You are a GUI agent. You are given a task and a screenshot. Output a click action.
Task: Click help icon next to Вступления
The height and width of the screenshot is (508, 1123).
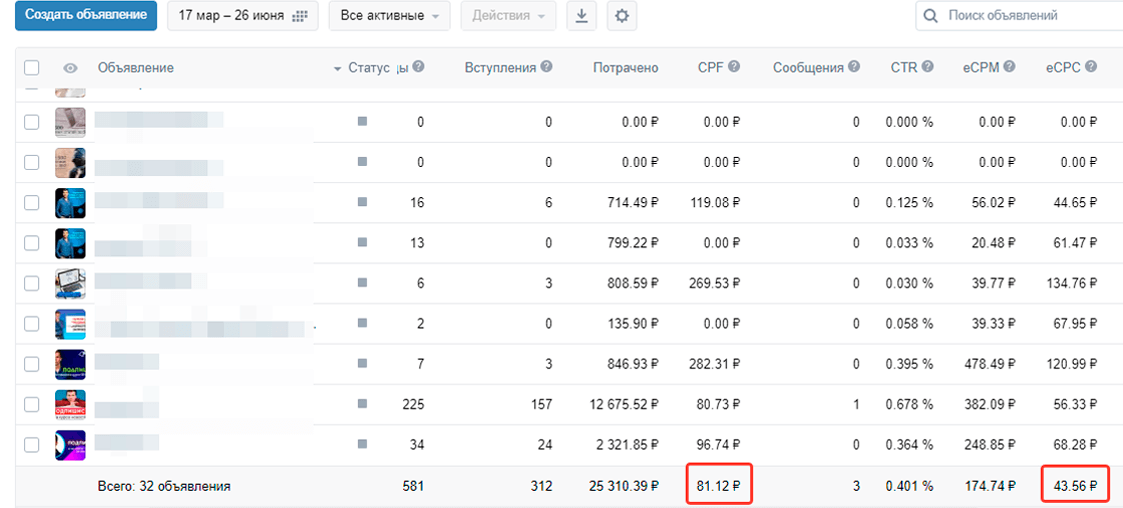coord(546,67)
